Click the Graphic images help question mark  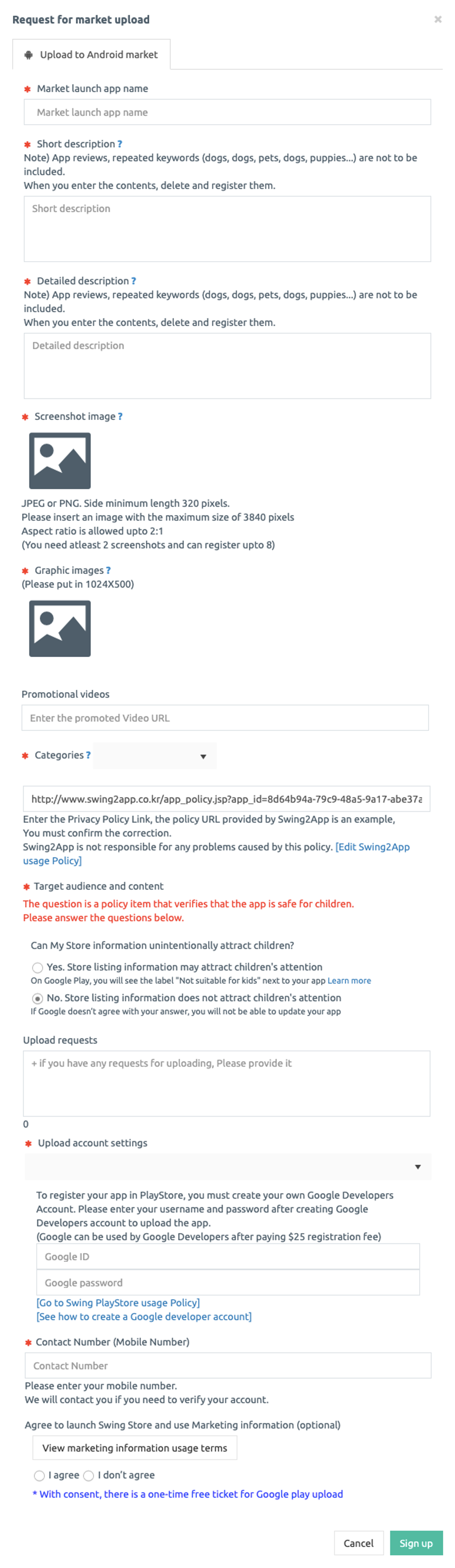tap(108, 570)
